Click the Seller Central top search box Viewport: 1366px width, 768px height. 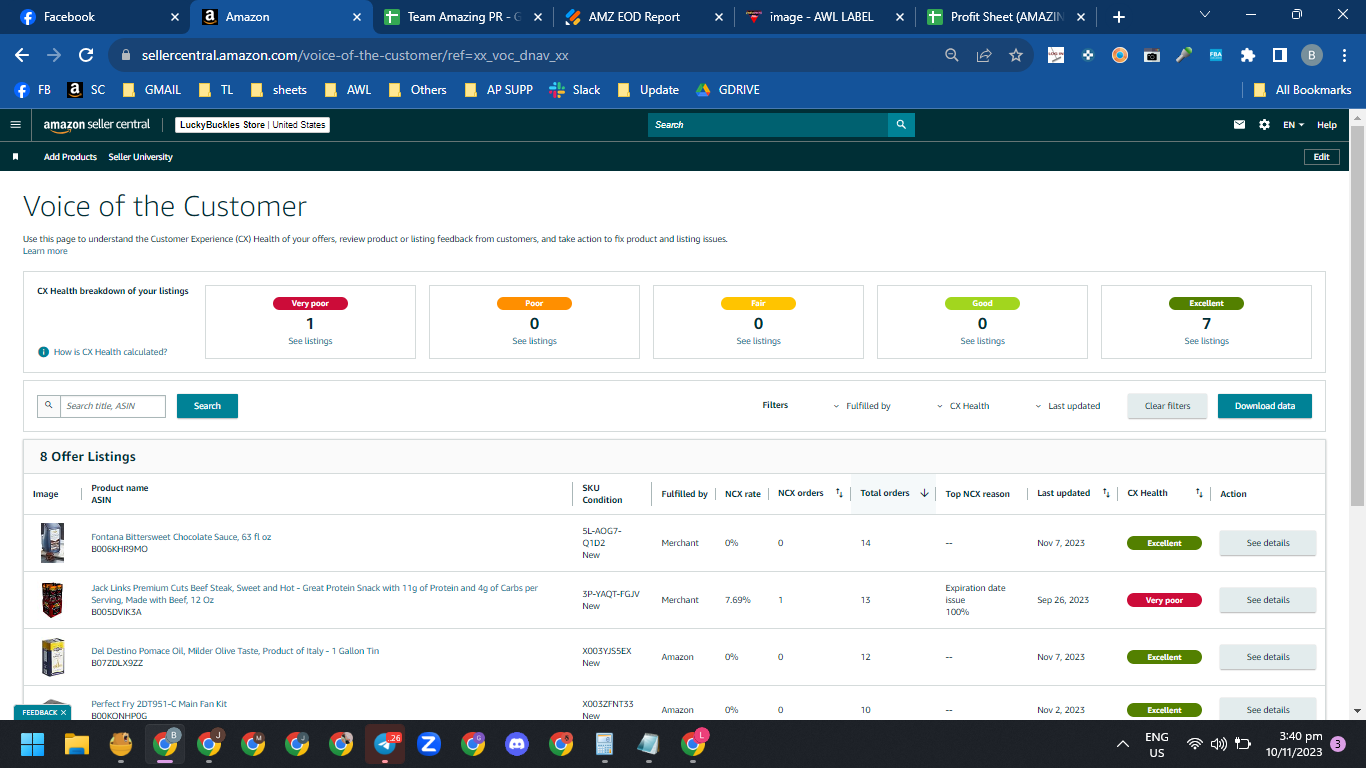[768, 125]
